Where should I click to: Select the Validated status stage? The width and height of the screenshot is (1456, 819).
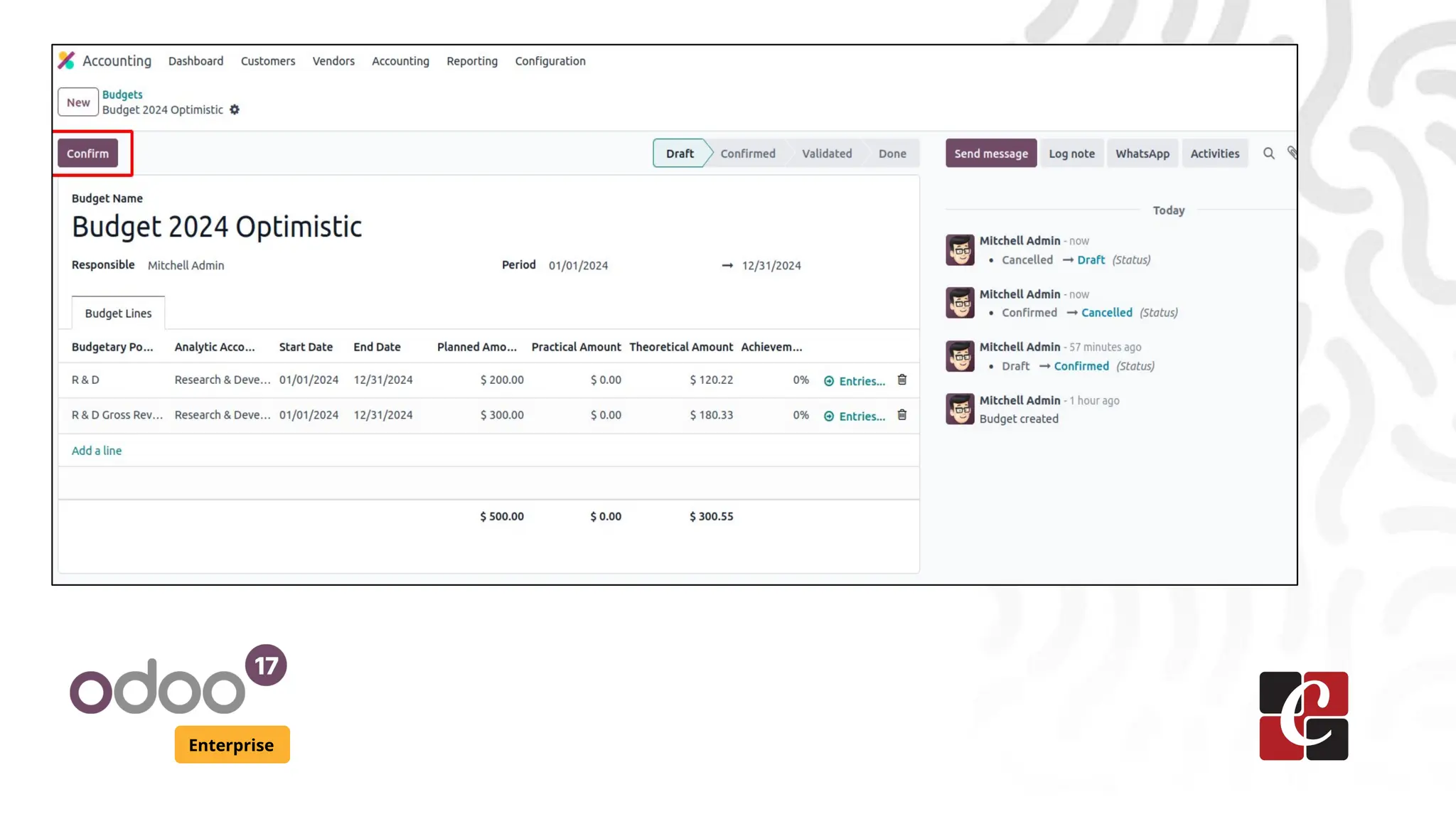coord(826,154)
